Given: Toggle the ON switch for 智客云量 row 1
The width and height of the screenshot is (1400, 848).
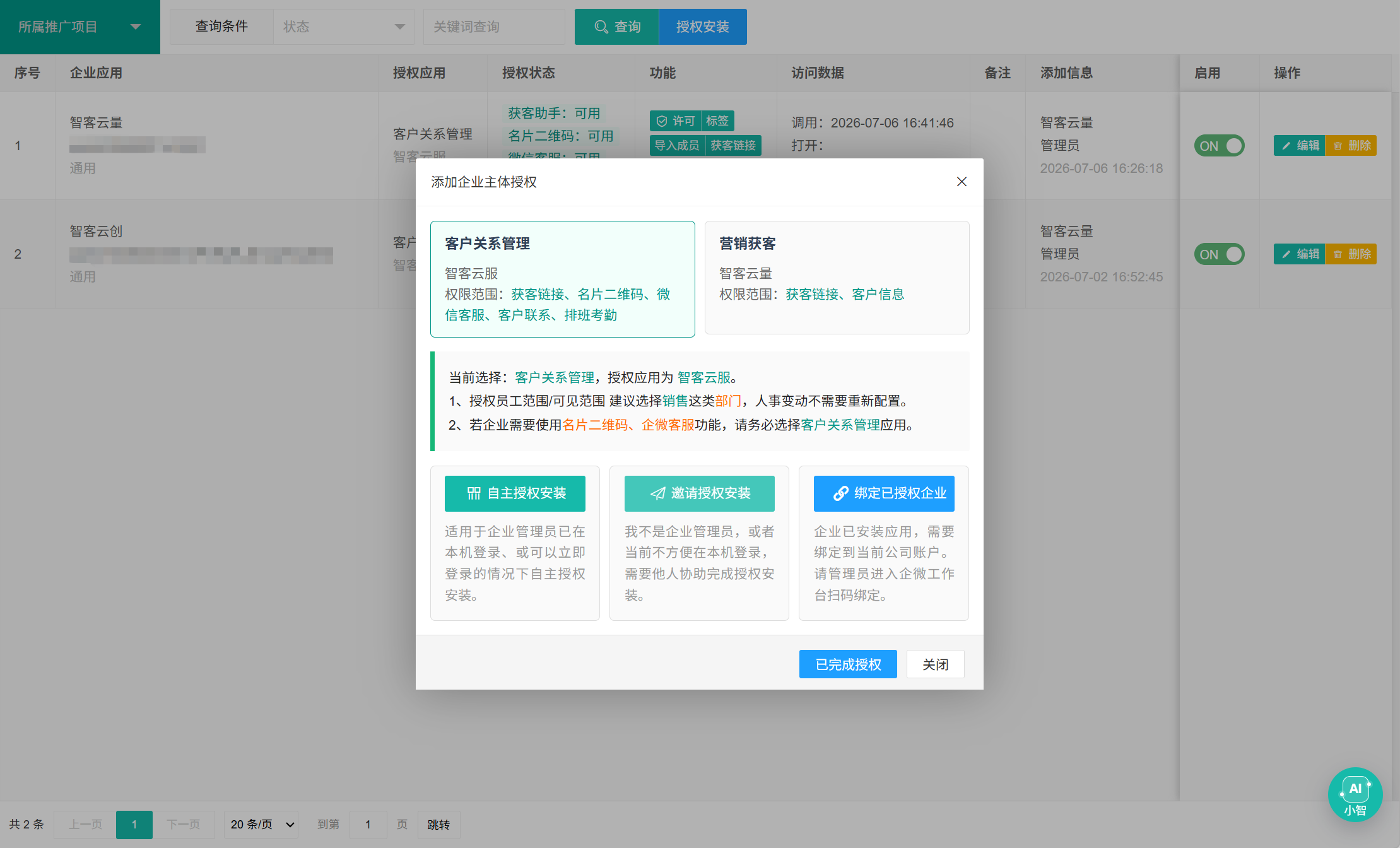Looking at the screenshot, I should click(1219, 146).
